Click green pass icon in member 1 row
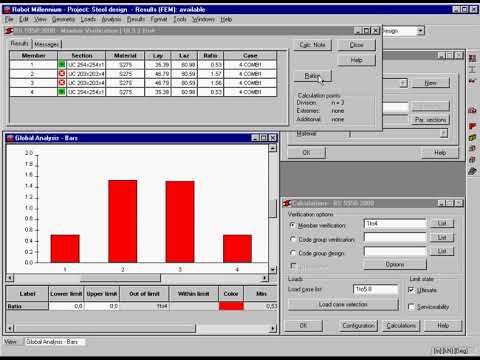This screenshot has width=480, height=360. point(62,64)
